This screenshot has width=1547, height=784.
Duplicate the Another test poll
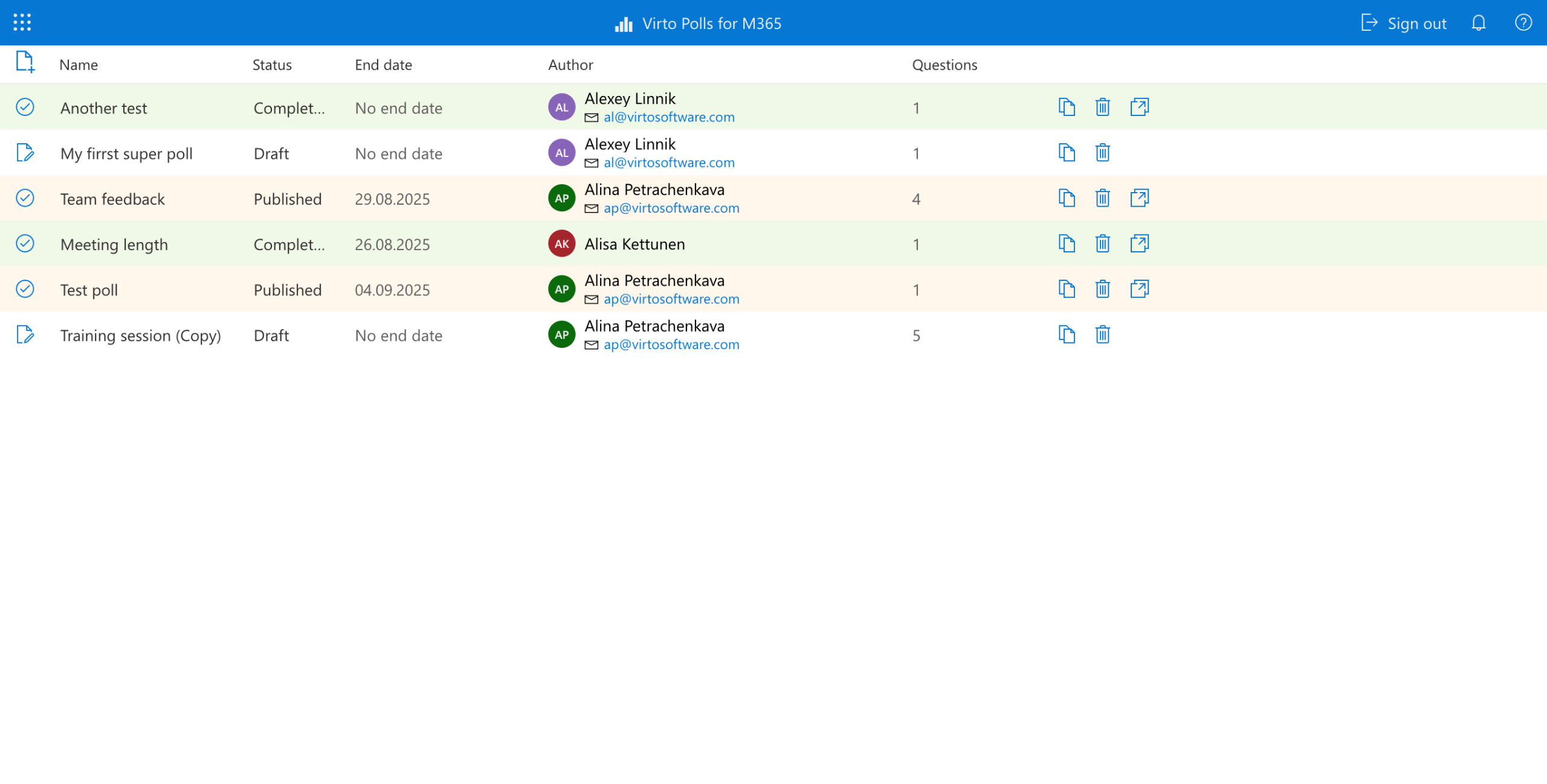1067,108
